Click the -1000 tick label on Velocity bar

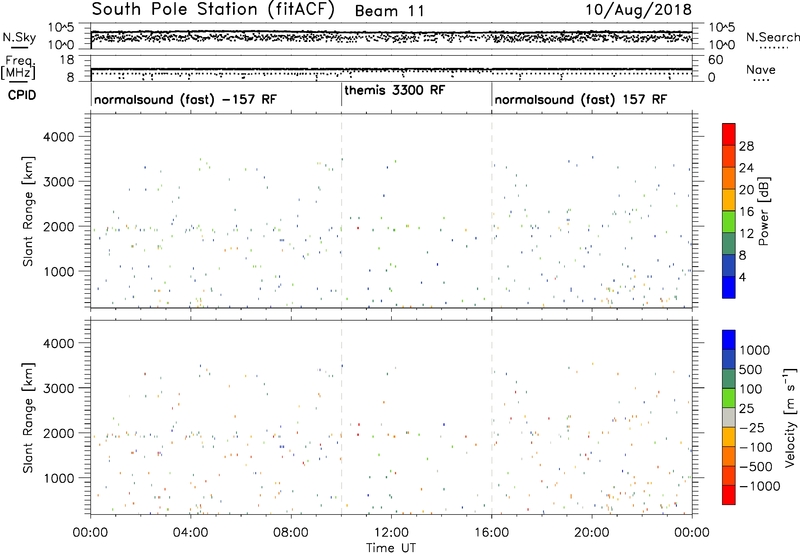click(x=759, y=486)
